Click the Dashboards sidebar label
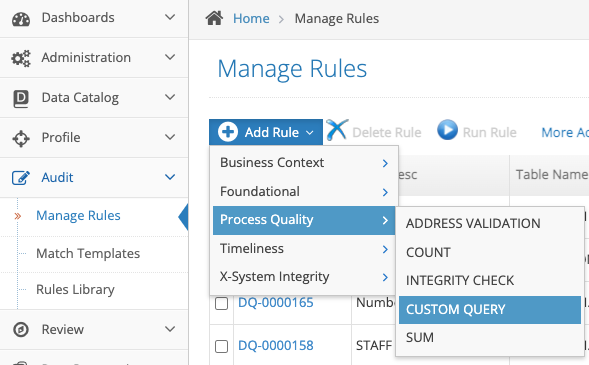The image size is (589, 365). pyautogui.click(x=78, y=18)
